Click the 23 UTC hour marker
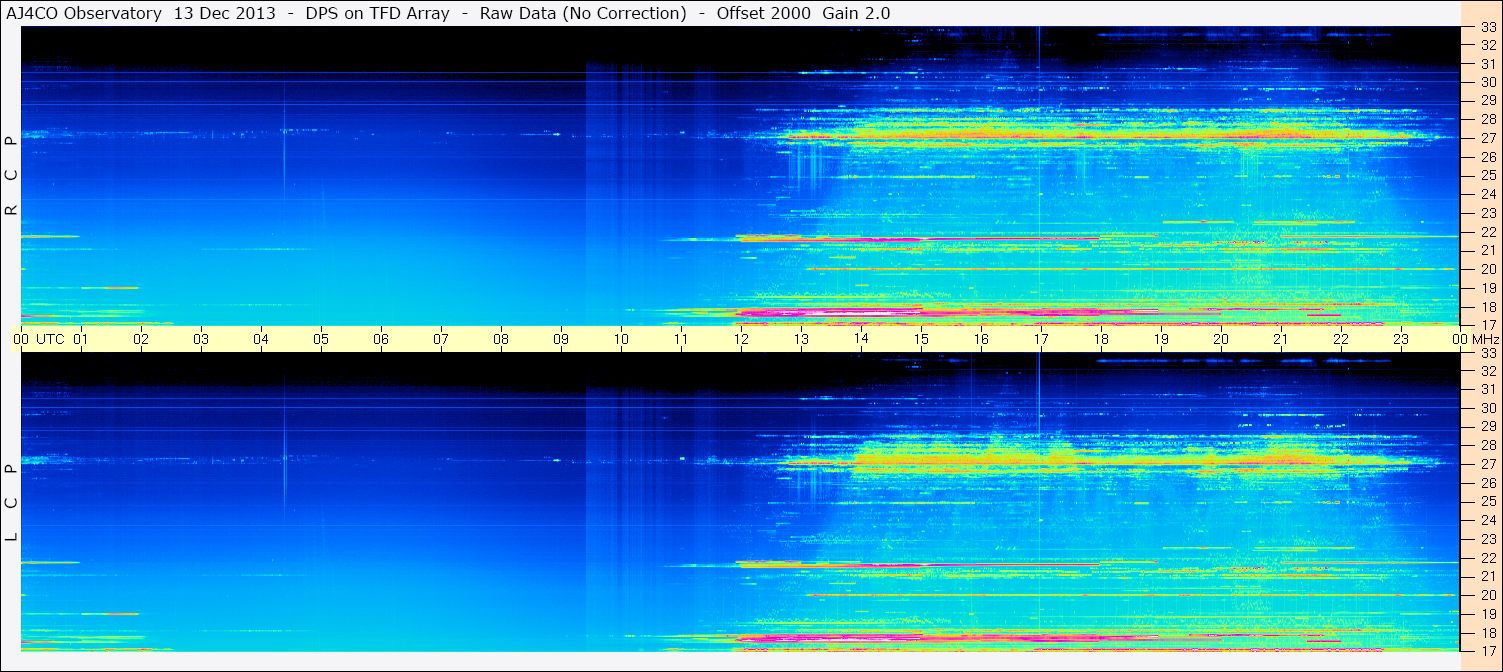This screenshot has height=672, width=1503. click(x=1401, y=339)
